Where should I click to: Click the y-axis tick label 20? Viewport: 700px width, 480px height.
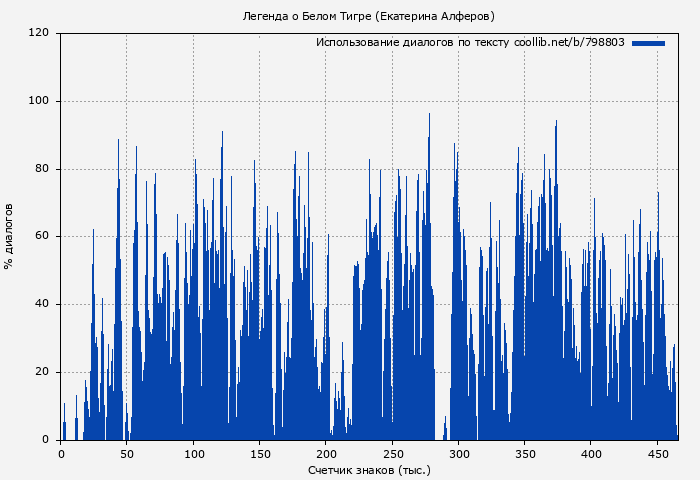click(42, 372)
